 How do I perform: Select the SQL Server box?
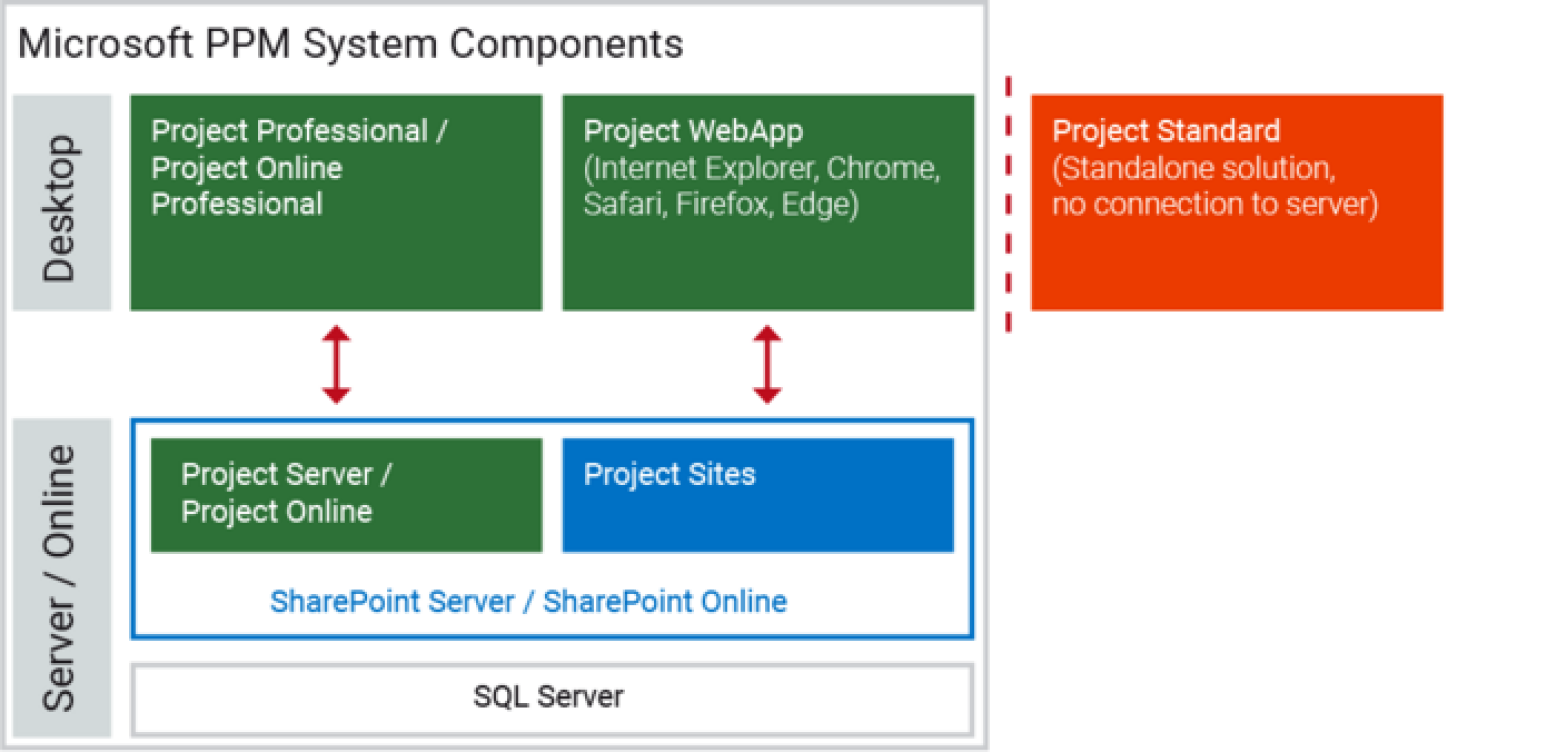[x=551, y=698]
